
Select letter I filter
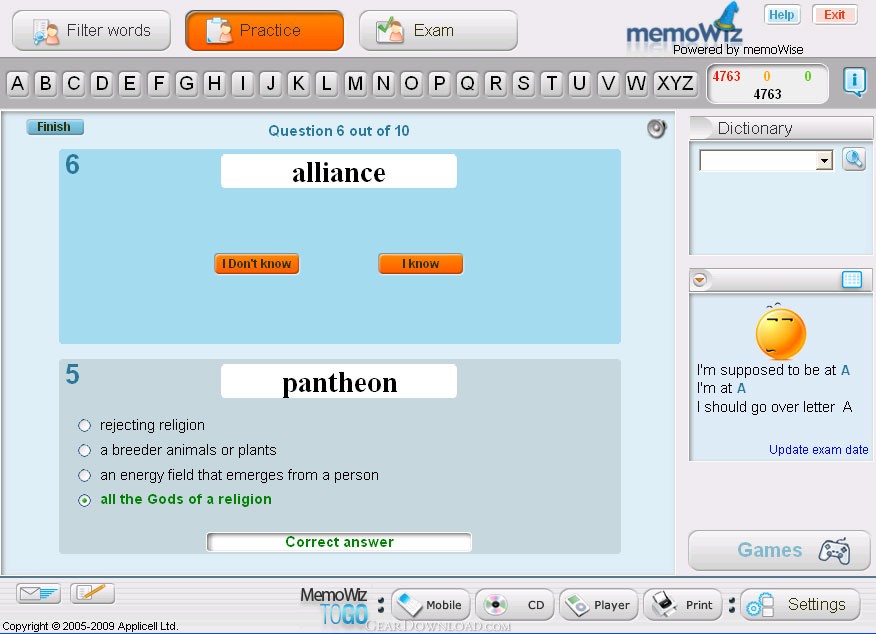pyautogui.click(x=242, y=83)
